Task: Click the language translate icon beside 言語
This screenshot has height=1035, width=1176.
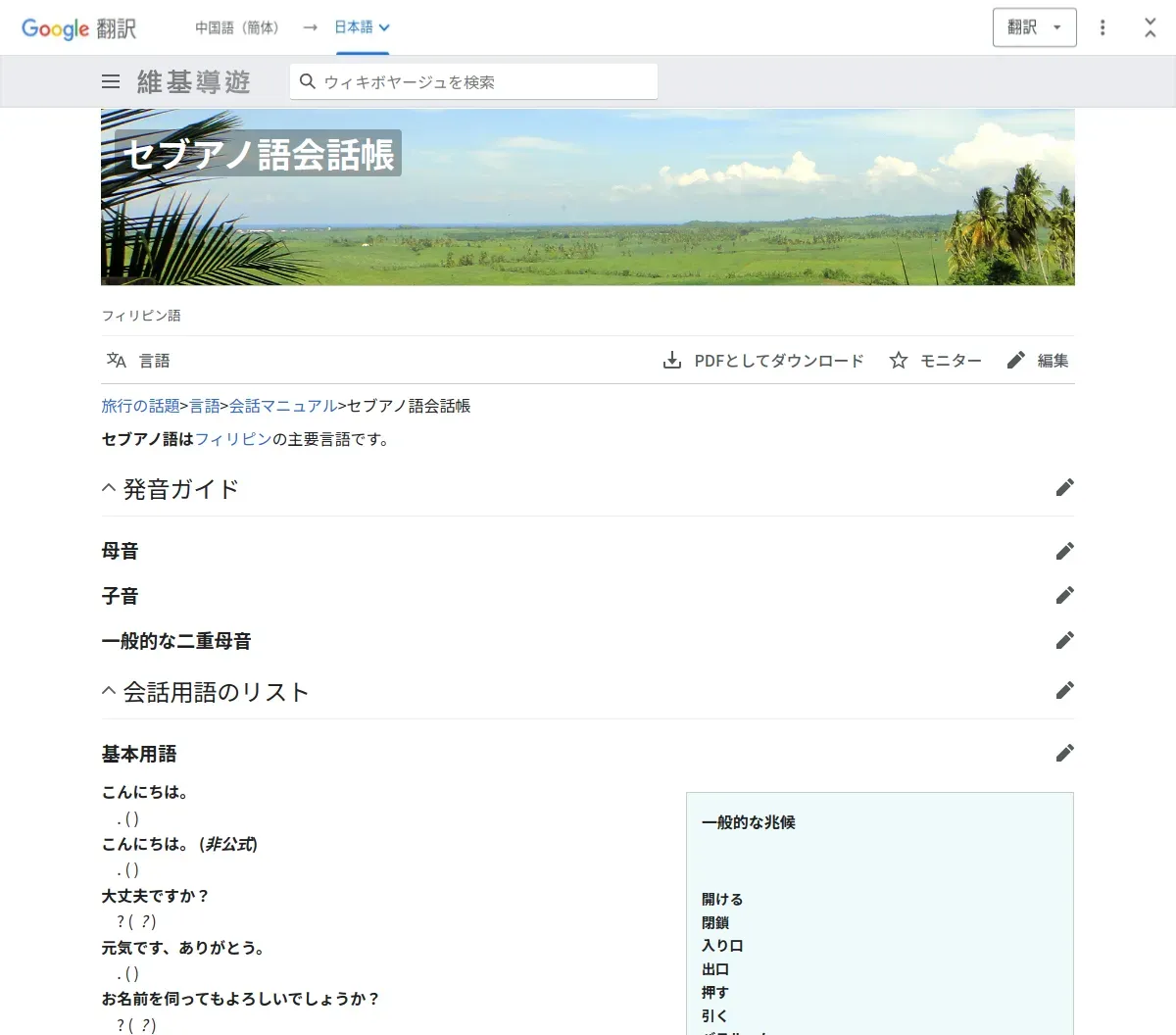Action: pyautogui.click(x=117, y=360)
